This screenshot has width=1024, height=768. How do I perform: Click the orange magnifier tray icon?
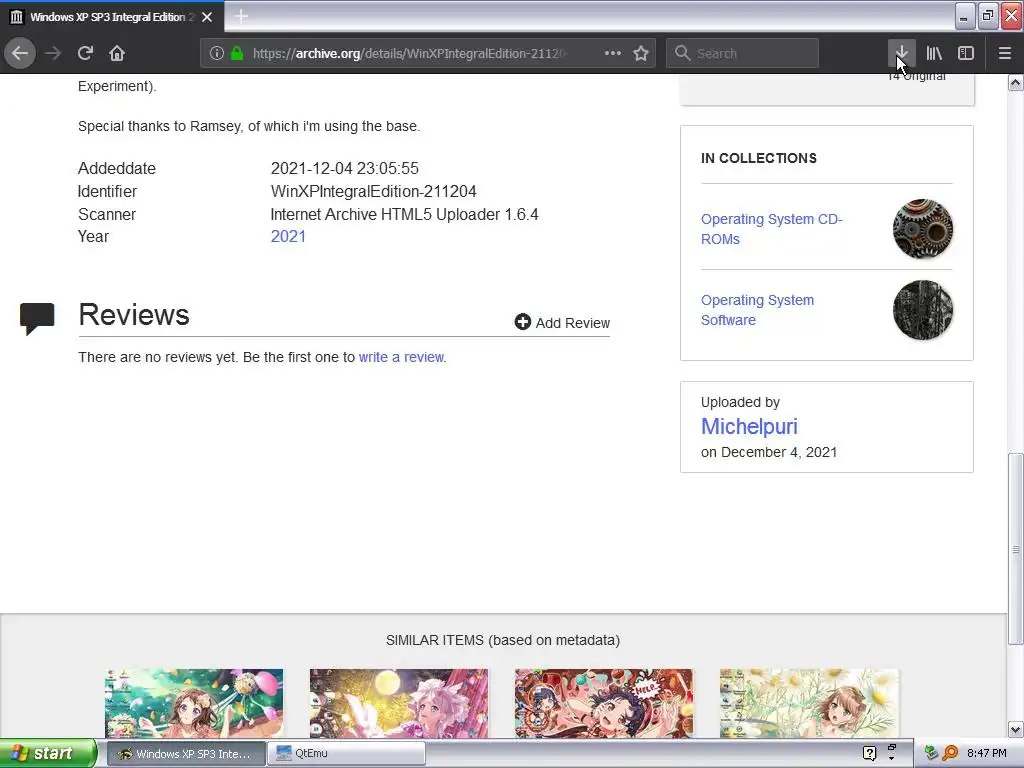pos(950,753)
